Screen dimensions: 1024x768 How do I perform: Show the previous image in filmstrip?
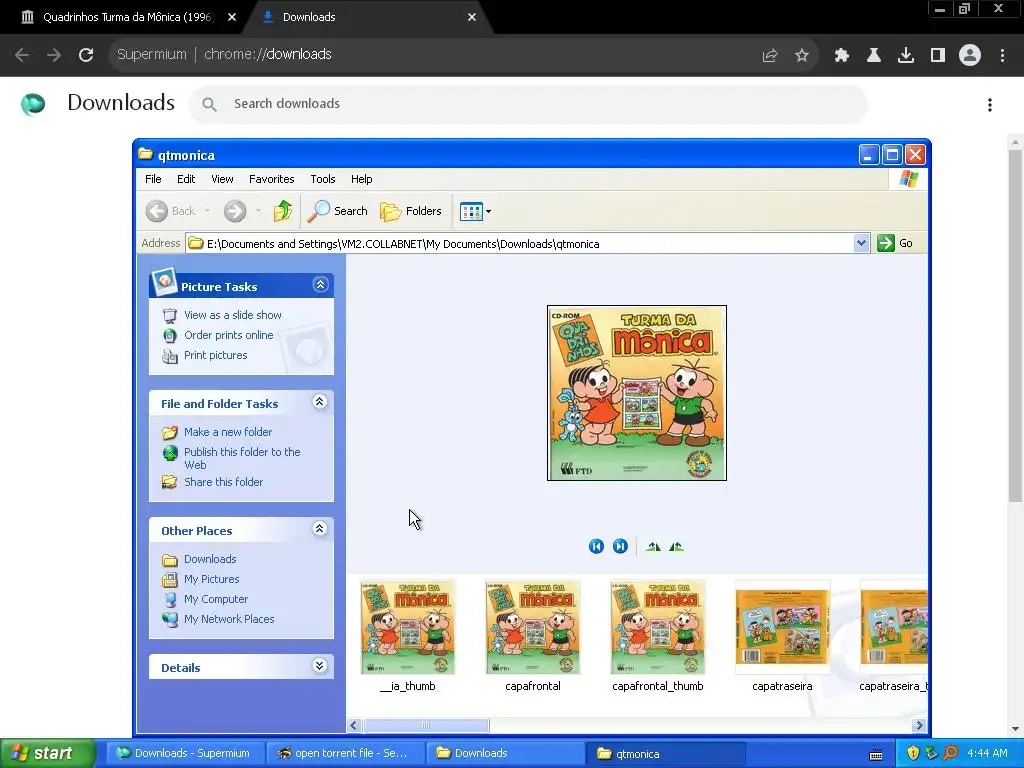(x=596, y=546)
